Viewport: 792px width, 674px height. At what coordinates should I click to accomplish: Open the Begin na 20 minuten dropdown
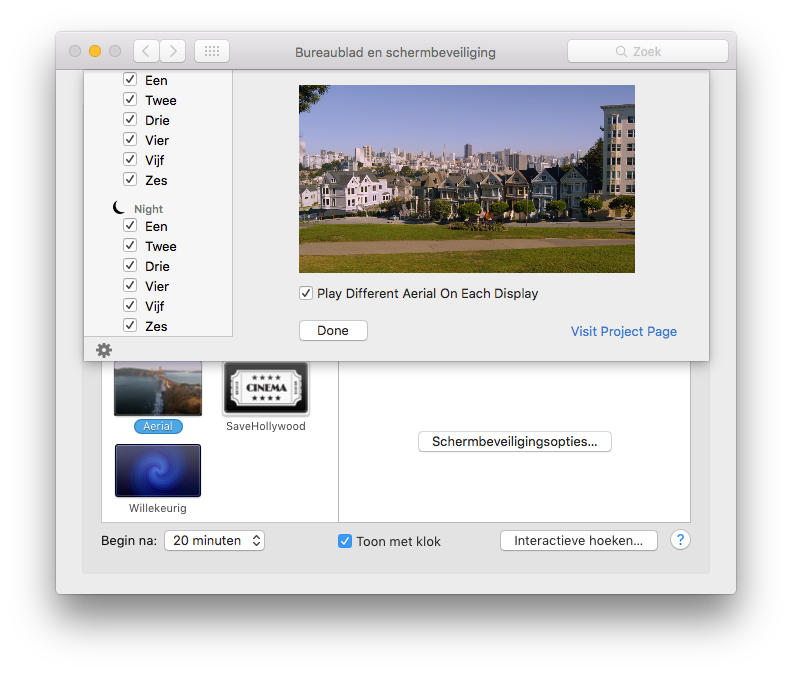pyautogui.click(x=214, y=541)
